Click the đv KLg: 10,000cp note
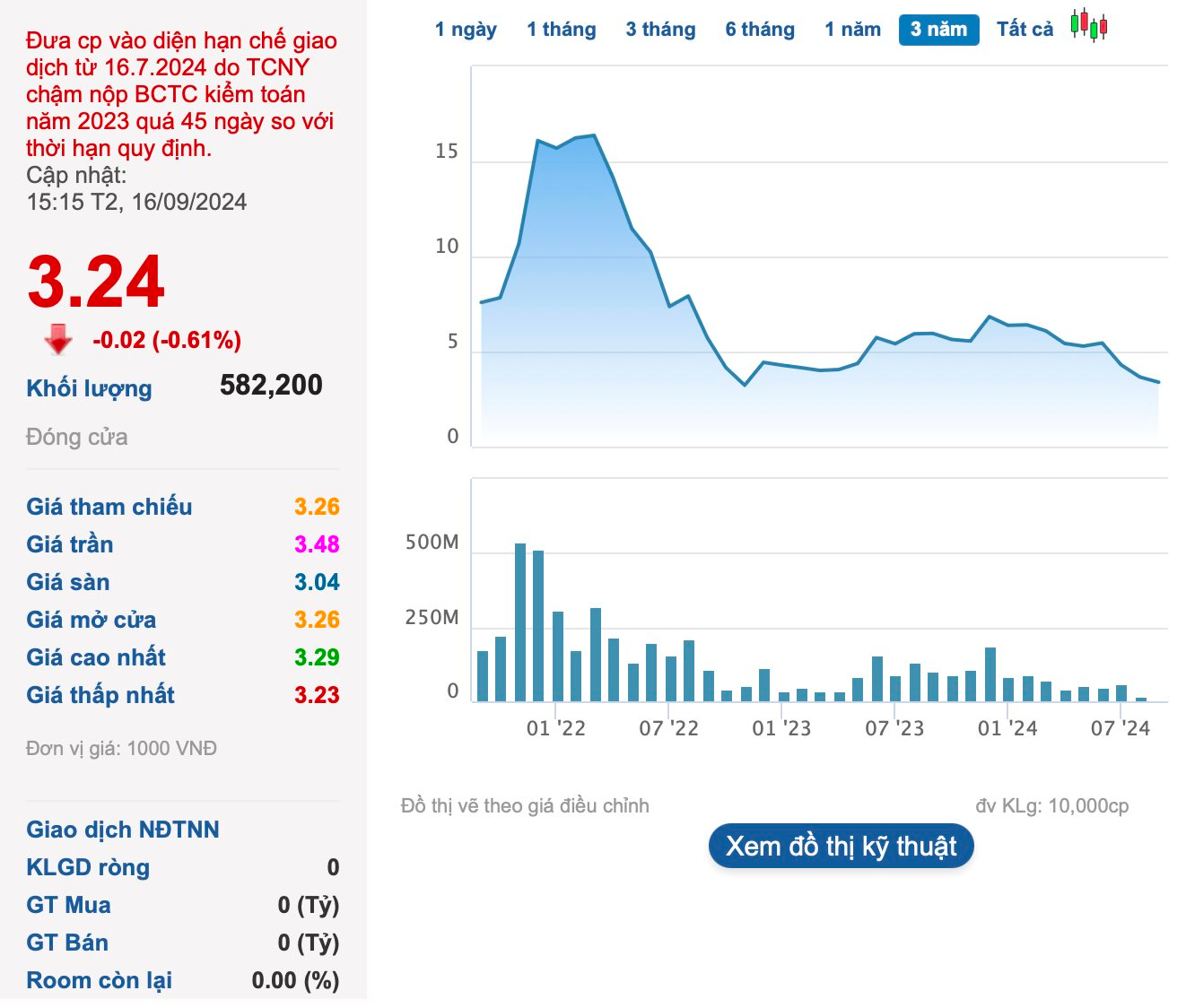 click(x=1052, y=805)
